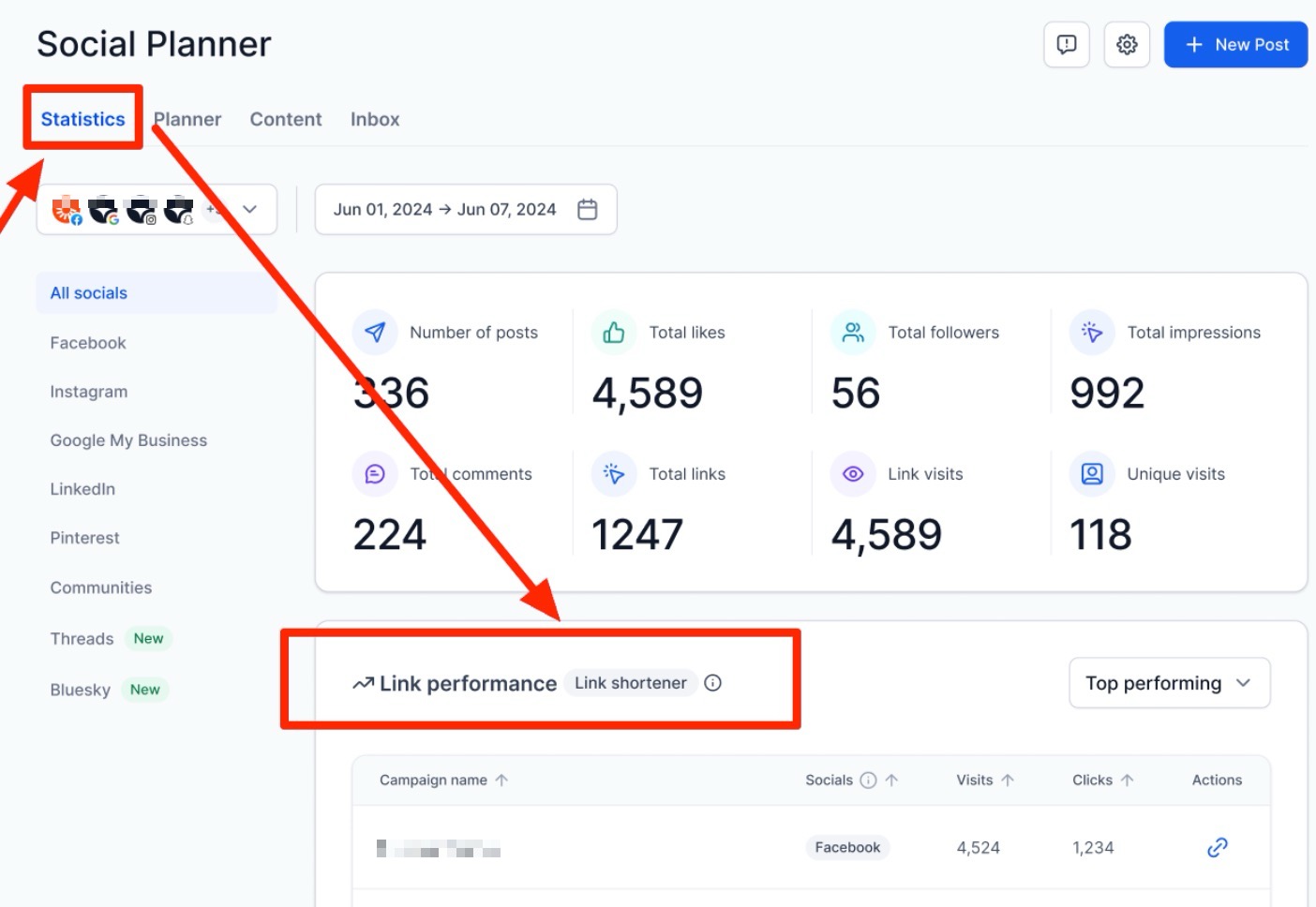Open the Content tab

(x=286, y=119)
